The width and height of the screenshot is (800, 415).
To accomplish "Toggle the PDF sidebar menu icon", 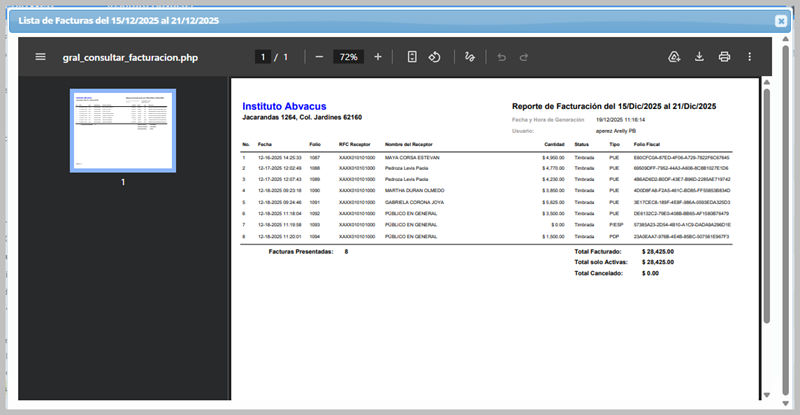I will click(x=41, y=57).
